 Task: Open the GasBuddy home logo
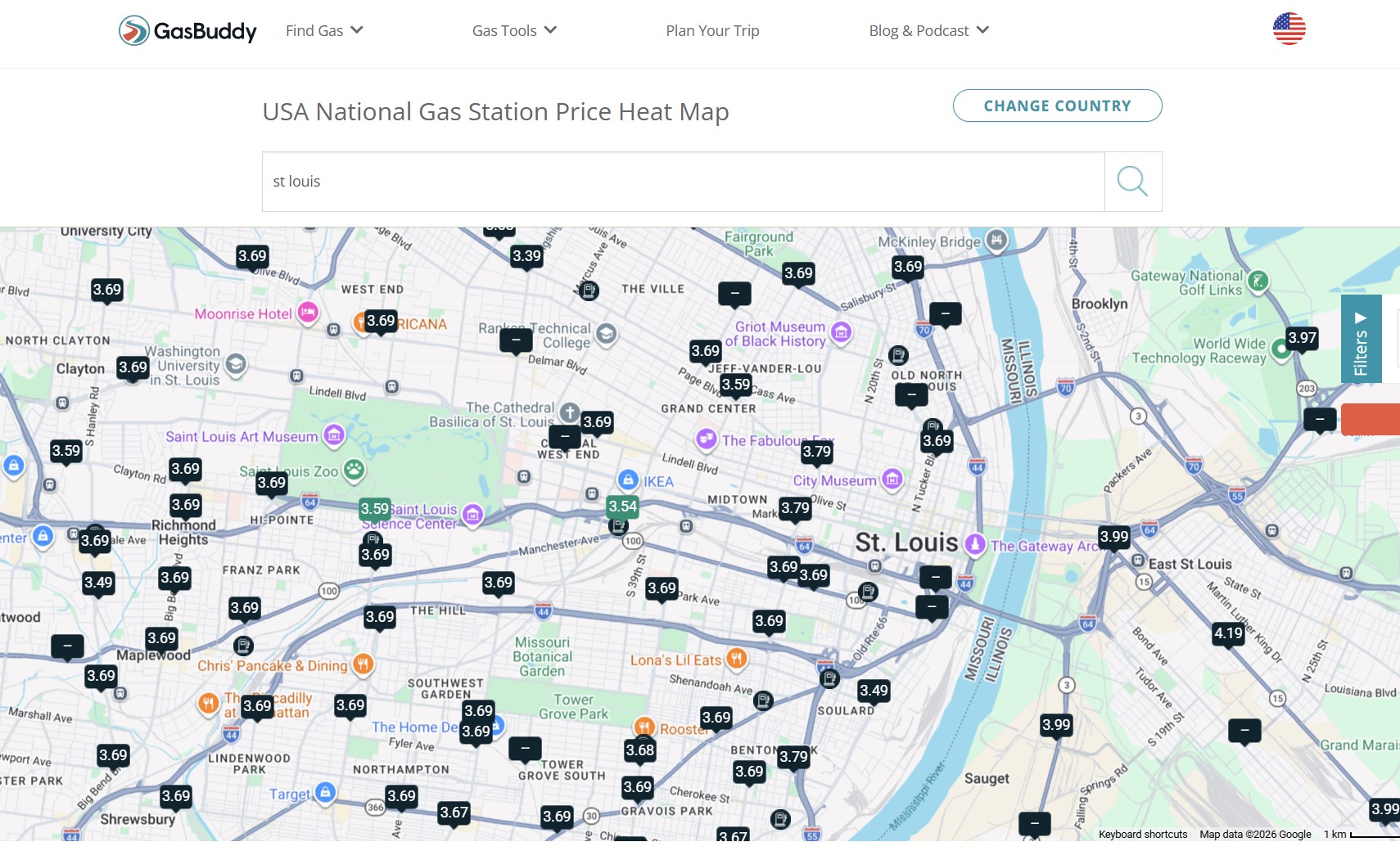187,30
